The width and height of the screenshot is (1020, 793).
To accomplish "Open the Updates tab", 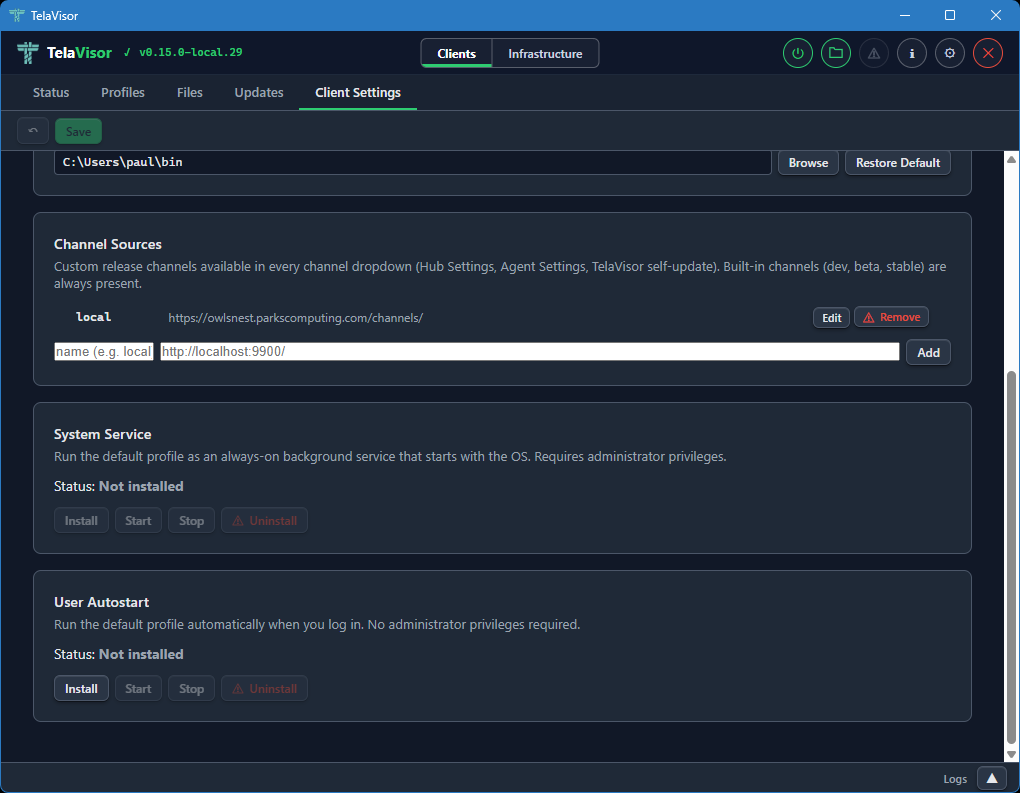I will click(x=259, y=92).
